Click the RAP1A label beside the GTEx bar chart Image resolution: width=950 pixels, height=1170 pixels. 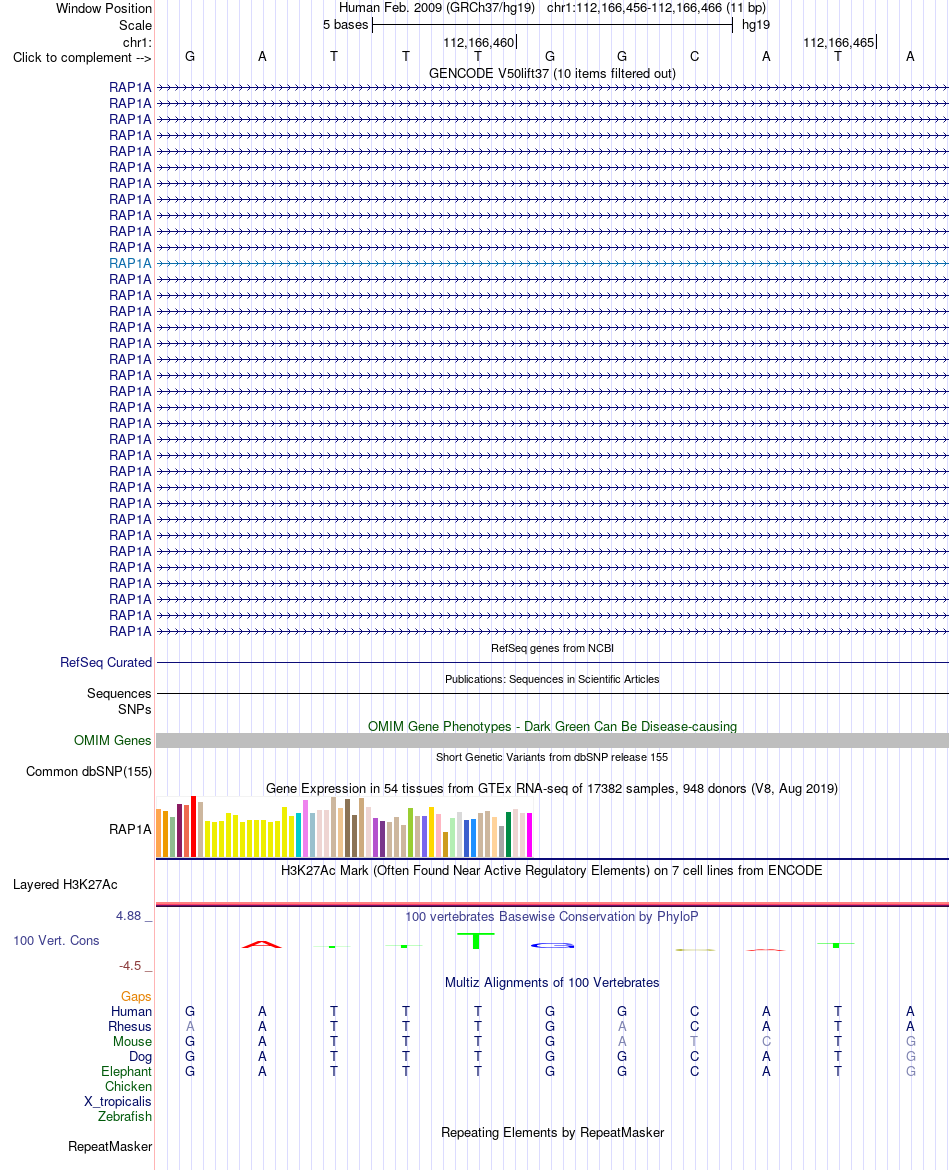click(x=130, y=830)
